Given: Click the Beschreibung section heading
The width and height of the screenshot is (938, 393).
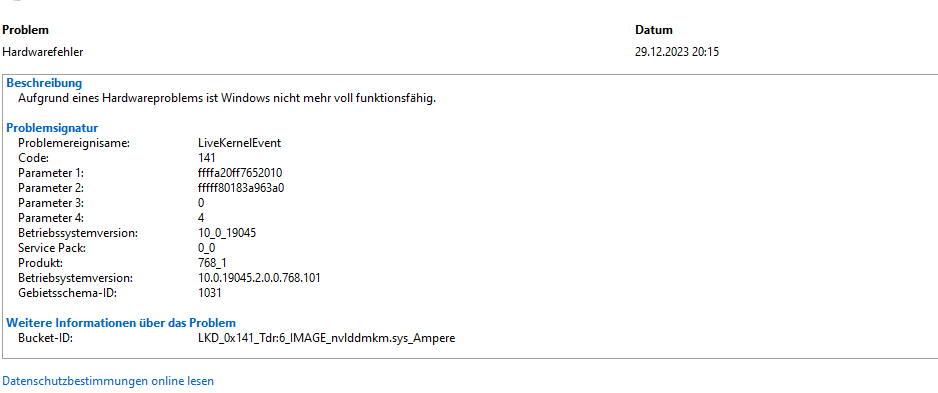Looking at the screenshot, I should [44, 83].
